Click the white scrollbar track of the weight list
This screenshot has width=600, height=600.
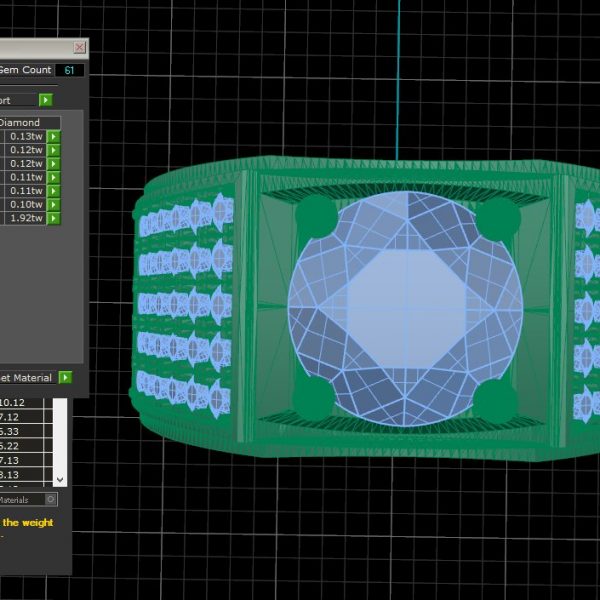pyautogui.click(x=60, y=436)
